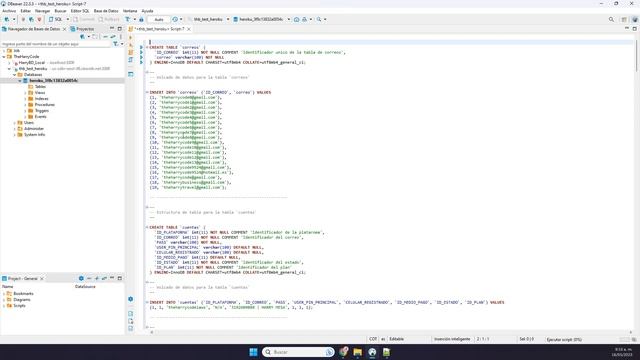
Task: Collapse the CREATE TABLE correos fold marker
Action: pyautogui.click(x=147, y=47)
